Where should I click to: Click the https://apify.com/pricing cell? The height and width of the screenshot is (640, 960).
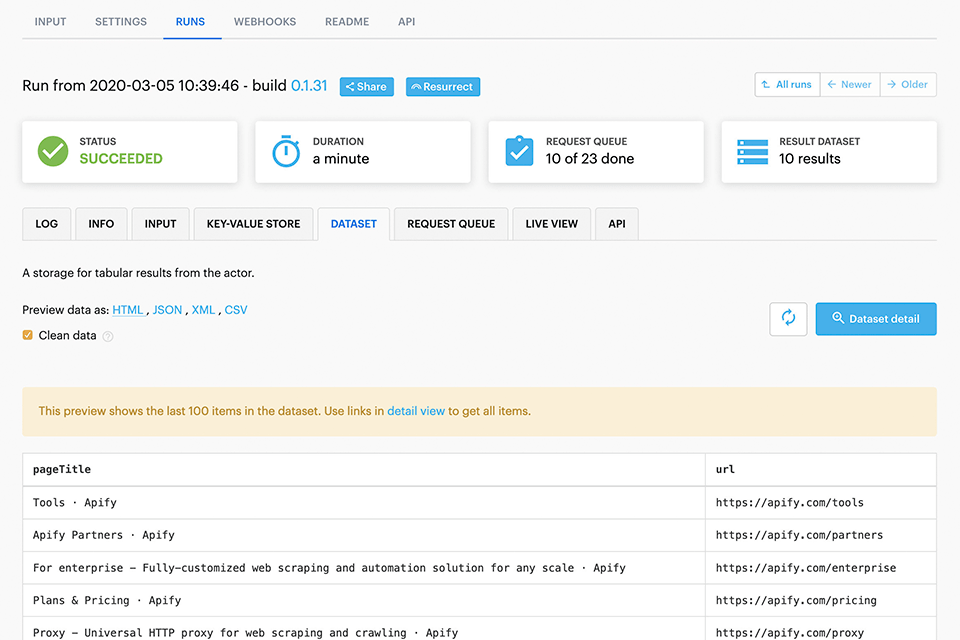pyautogui.click(x=821, y=600)
